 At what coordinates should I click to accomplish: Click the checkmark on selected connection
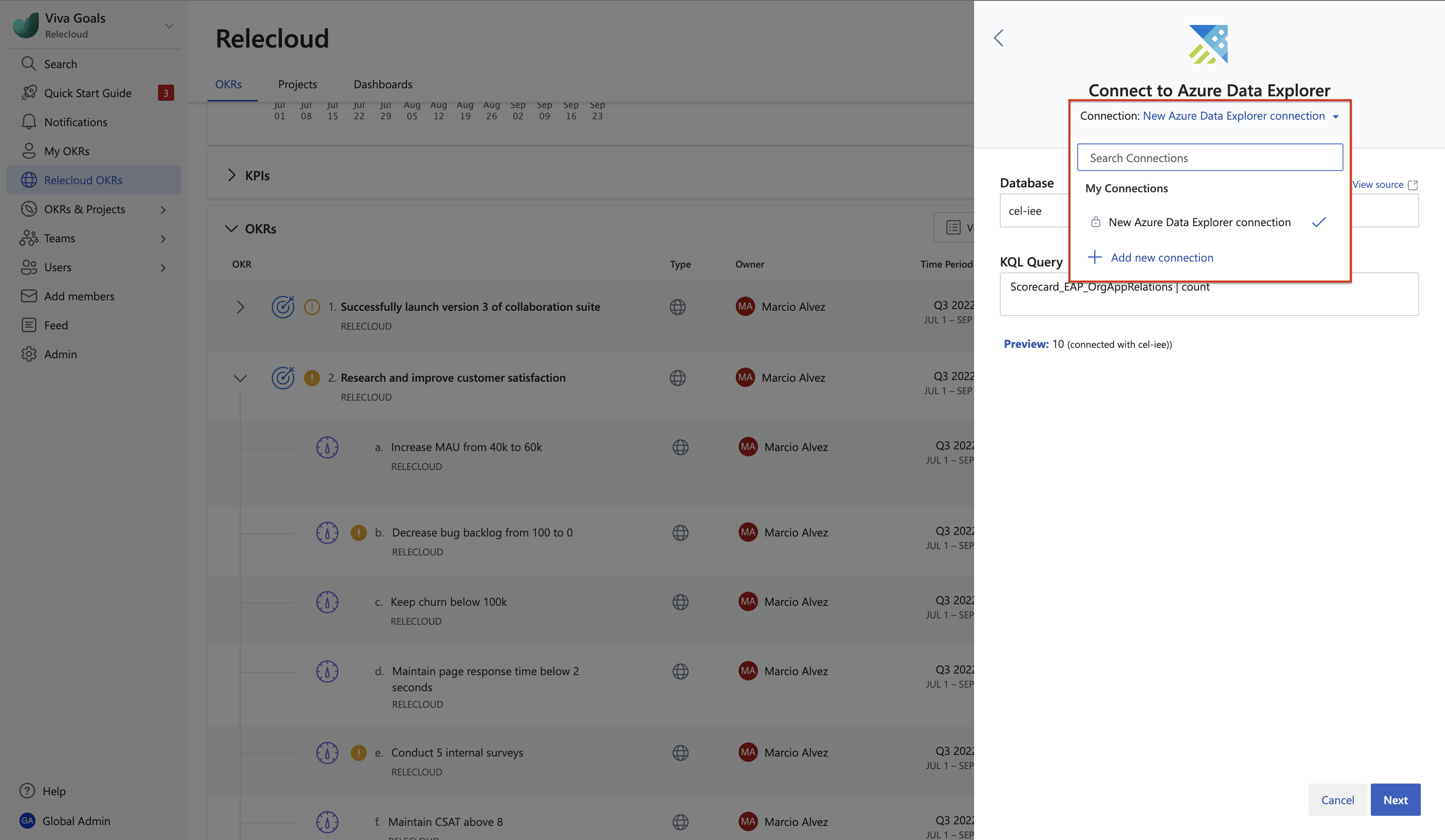tap(1319, 222)
